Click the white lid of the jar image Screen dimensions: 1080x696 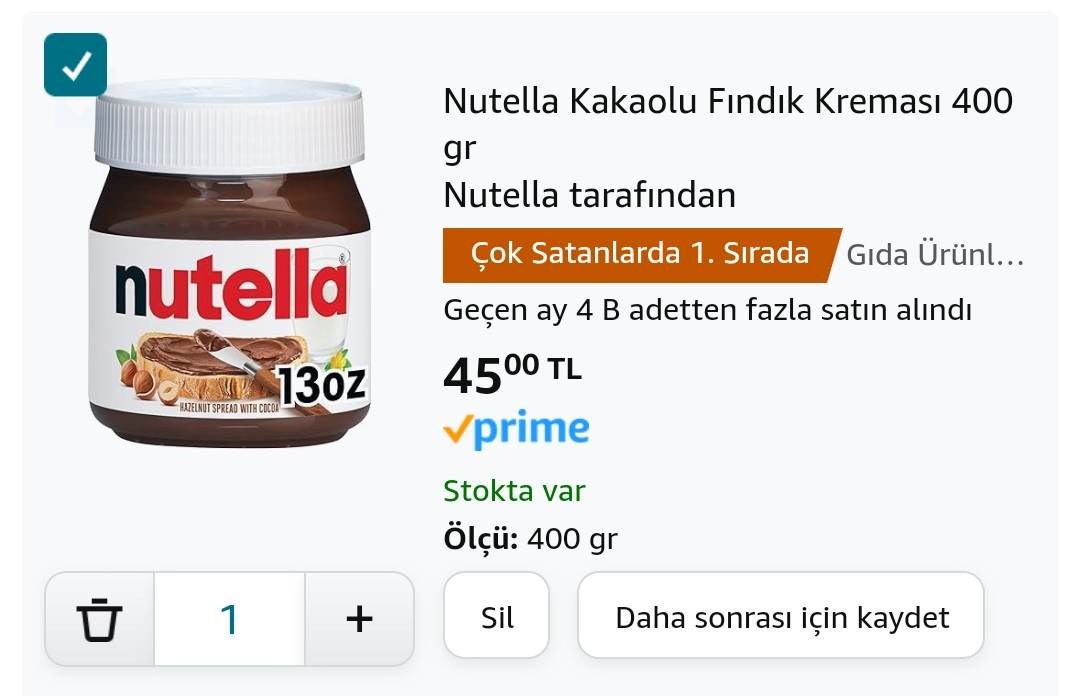pos(229,122)
